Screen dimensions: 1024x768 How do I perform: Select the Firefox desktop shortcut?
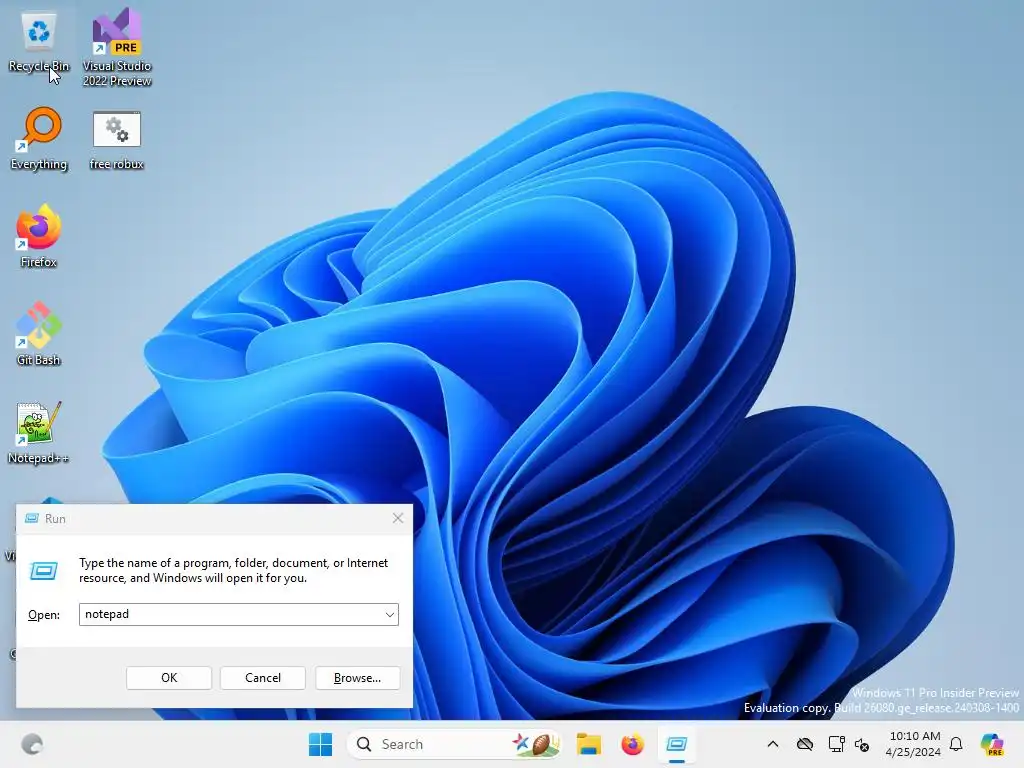tap(39, 236)
